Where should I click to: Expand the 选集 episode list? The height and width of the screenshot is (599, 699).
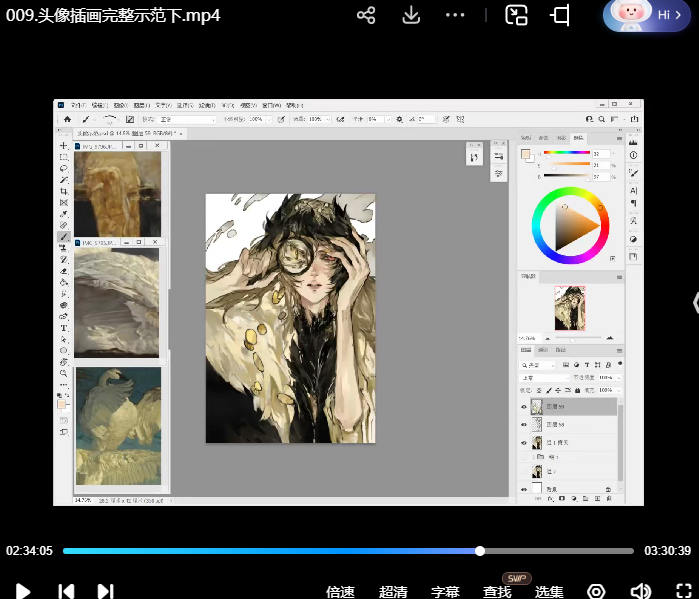coord(549,591)
